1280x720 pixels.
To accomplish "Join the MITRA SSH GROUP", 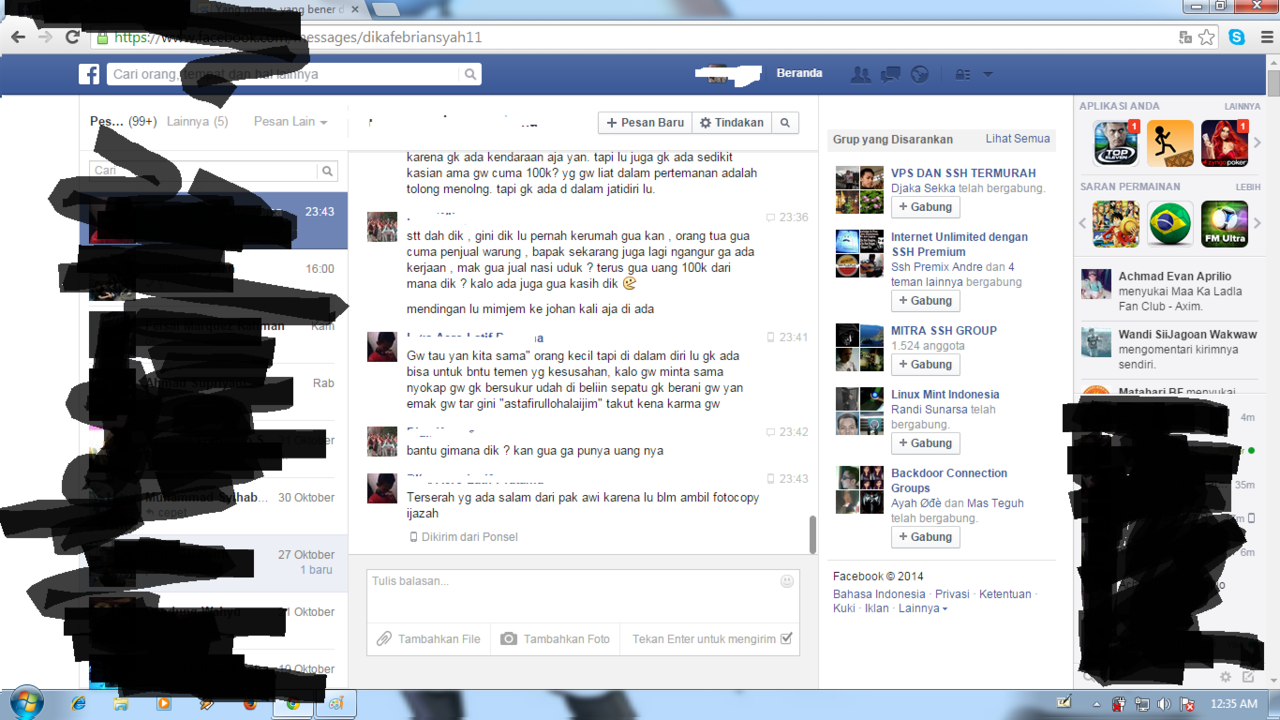I will pyautogui.click(x=925, y=365).
